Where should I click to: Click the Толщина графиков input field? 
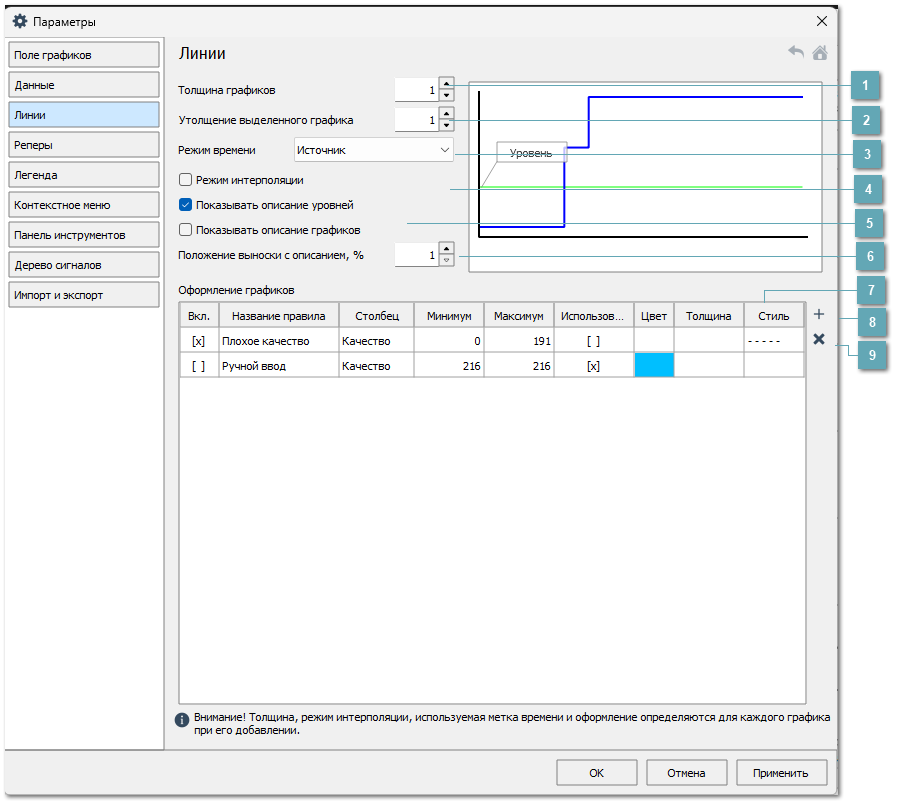coord(416,90)
